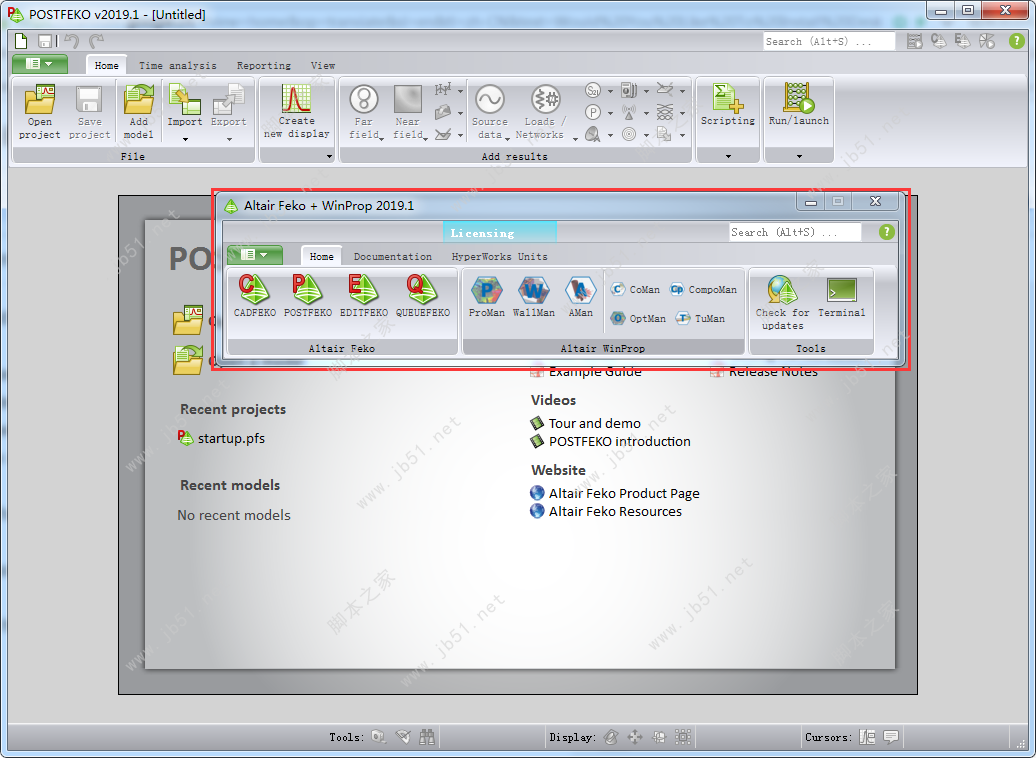The width and height of the screenshot is (1036, 758).
Task: Click the Scripting button in ribbon
Action: pos(727,104)
